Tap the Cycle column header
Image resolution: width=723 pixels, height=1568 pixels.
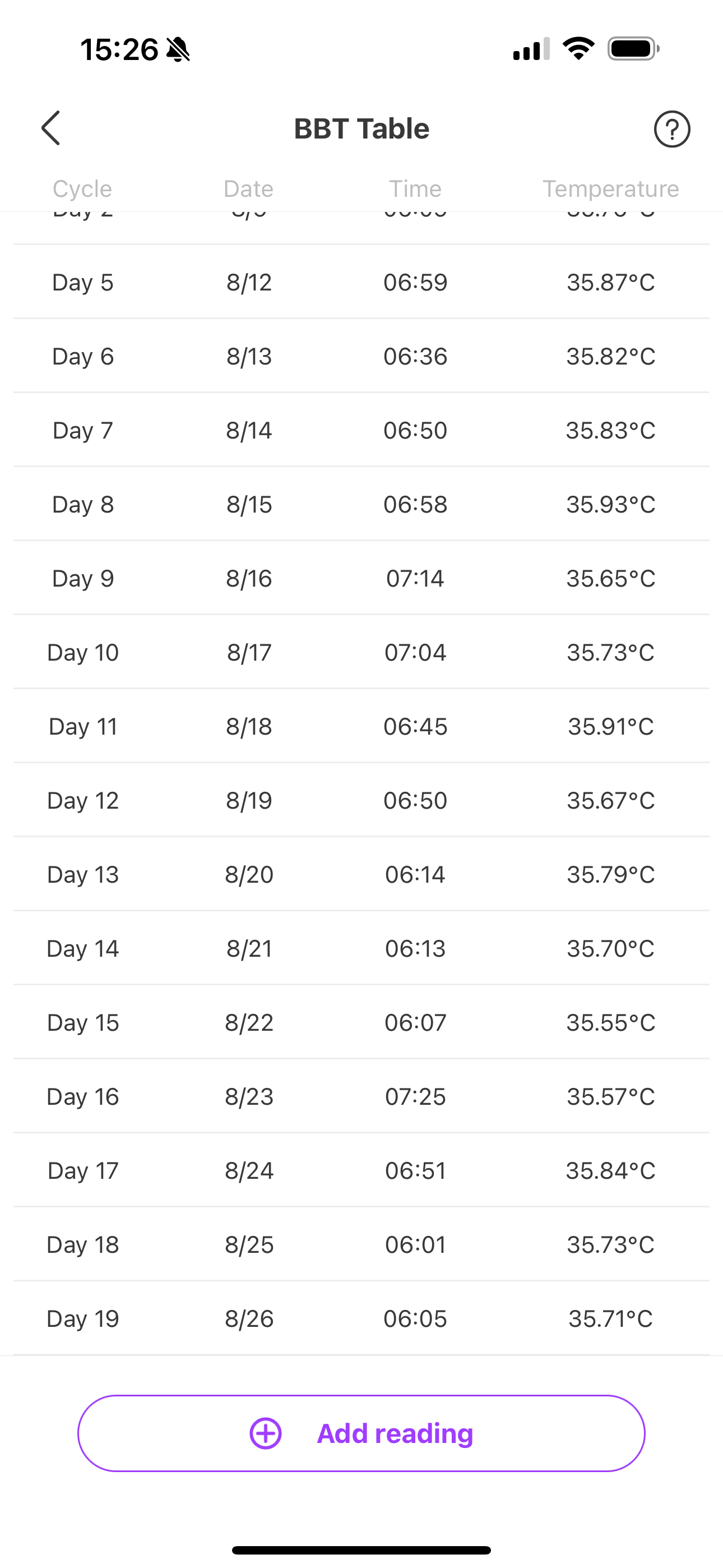[x=82, y=188]
